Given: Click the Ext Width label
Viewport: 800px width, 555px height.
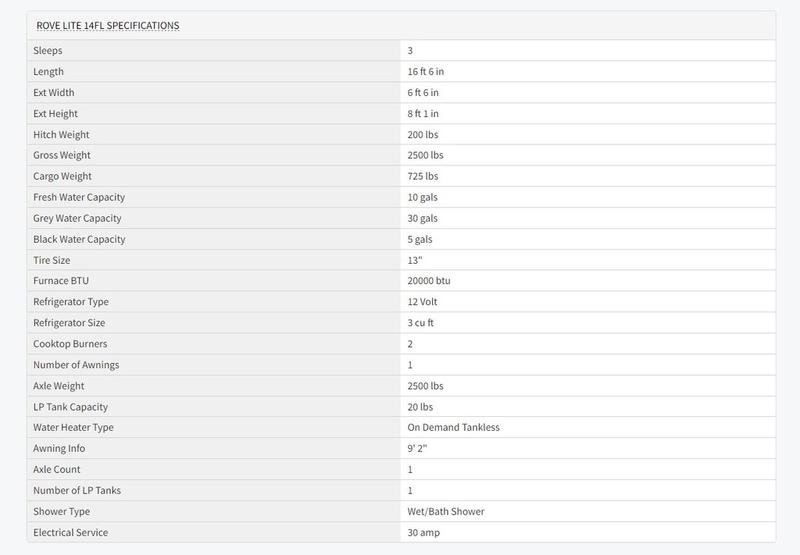Looking at the screenshot, I should coord(54,92).
